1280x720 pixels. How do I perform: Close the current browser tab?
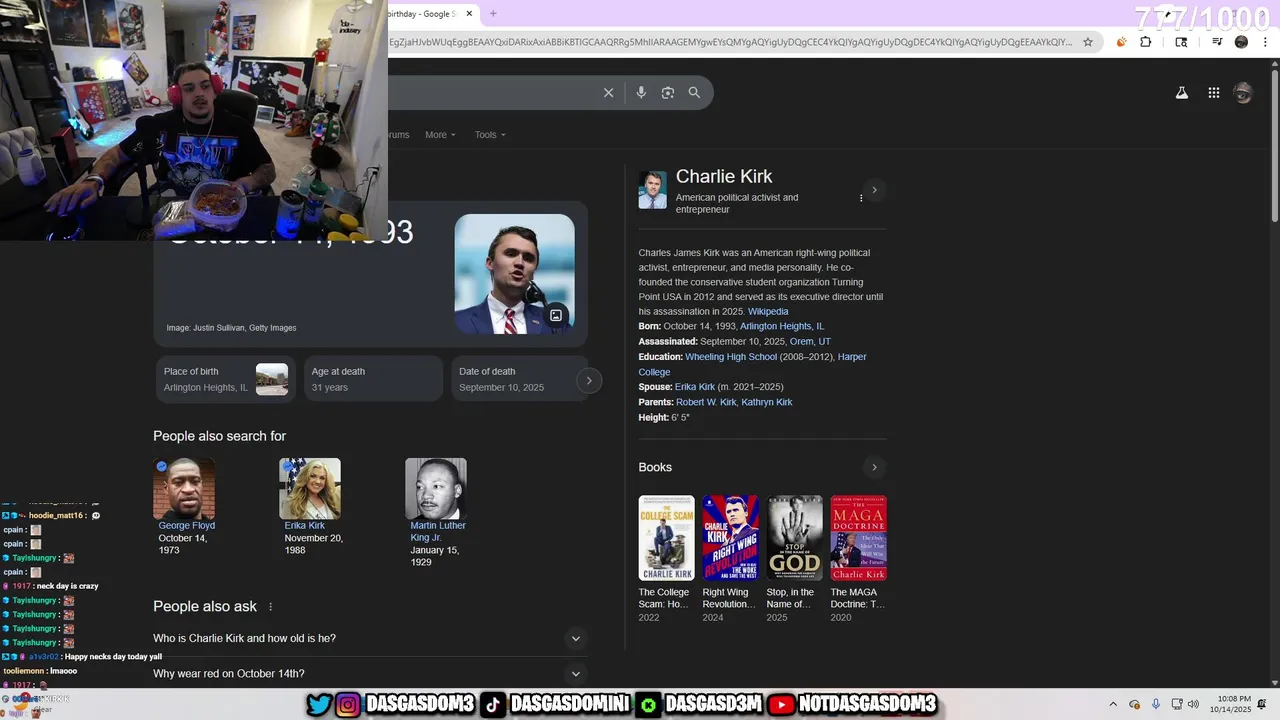[468, 14]
